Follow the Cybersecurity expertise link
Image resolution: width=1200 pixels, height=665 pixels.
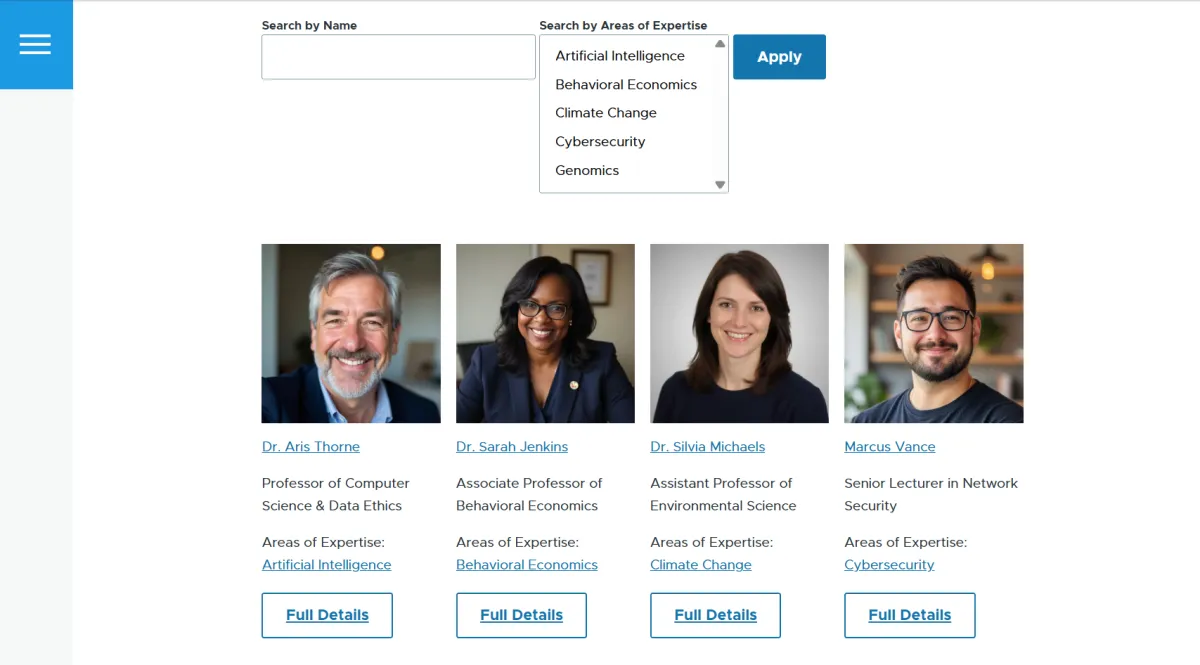pos(889,565)
